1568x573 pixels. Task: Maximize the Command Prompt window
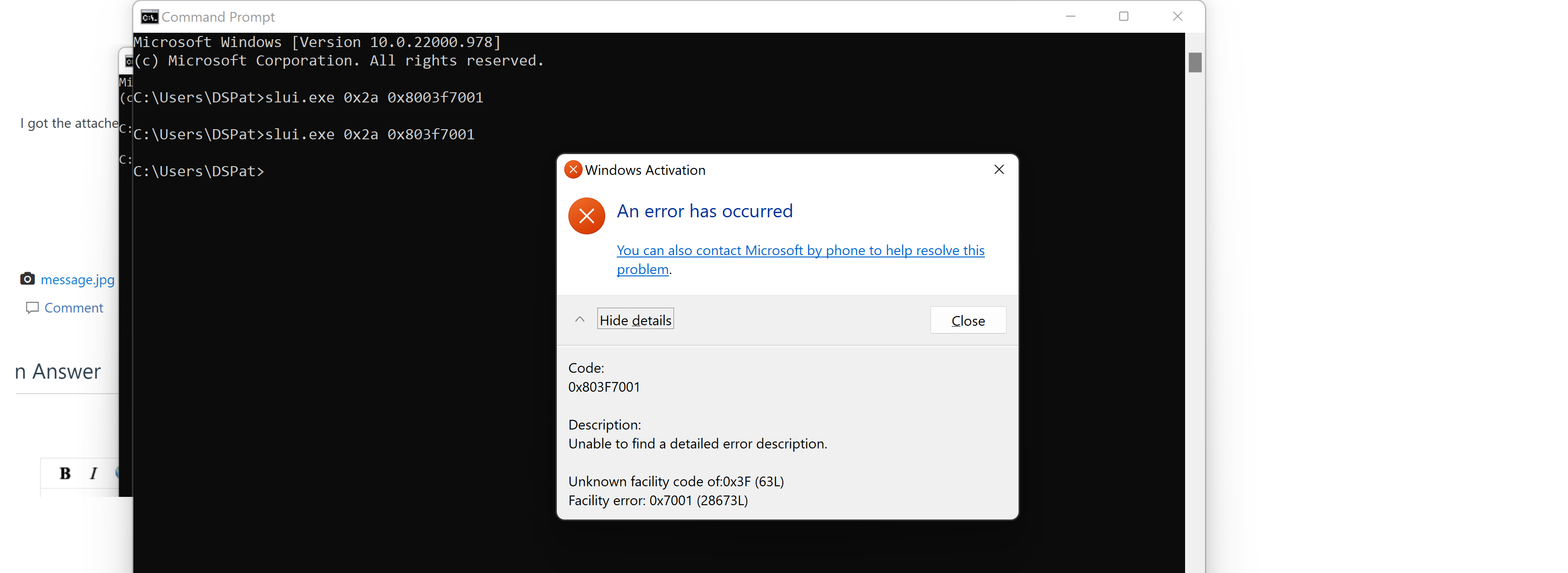pos(1124,17)
